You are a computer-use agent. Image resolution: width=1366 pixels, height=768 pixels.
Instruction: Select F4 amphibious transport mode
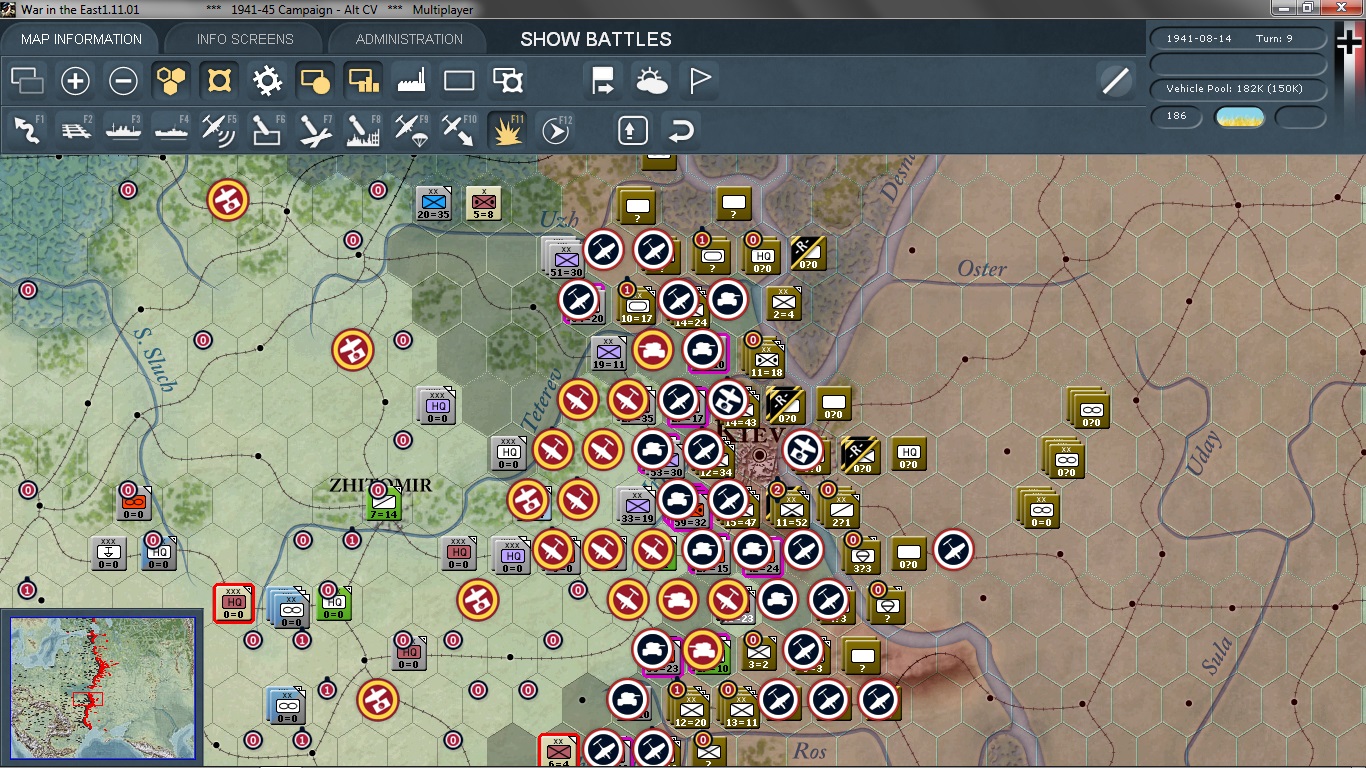pos(172,130)
